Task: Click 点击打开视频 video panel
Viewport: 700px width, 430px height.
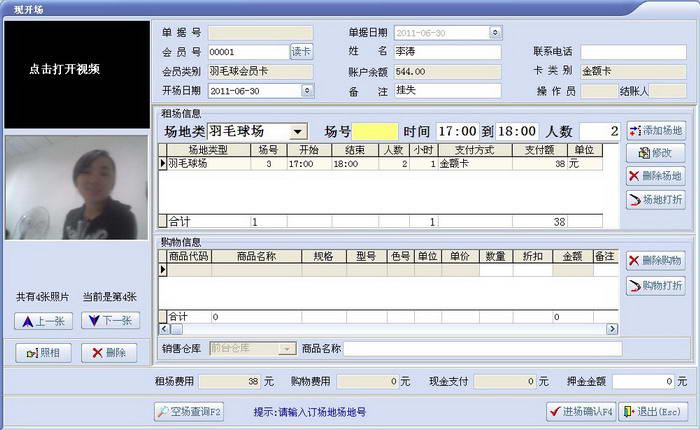Action: (77, 75)
